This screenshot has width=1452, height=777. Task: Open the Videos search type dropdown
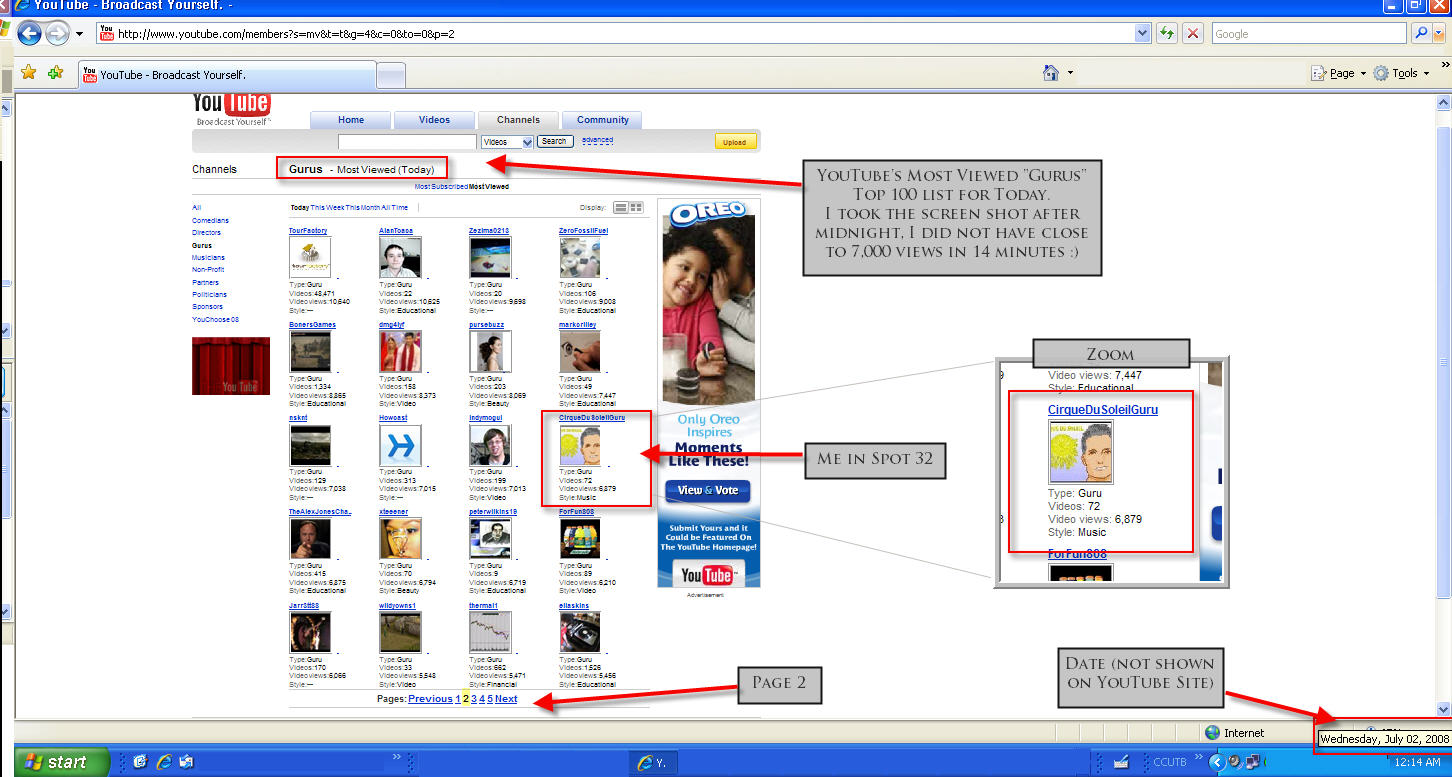pos(507,142)
